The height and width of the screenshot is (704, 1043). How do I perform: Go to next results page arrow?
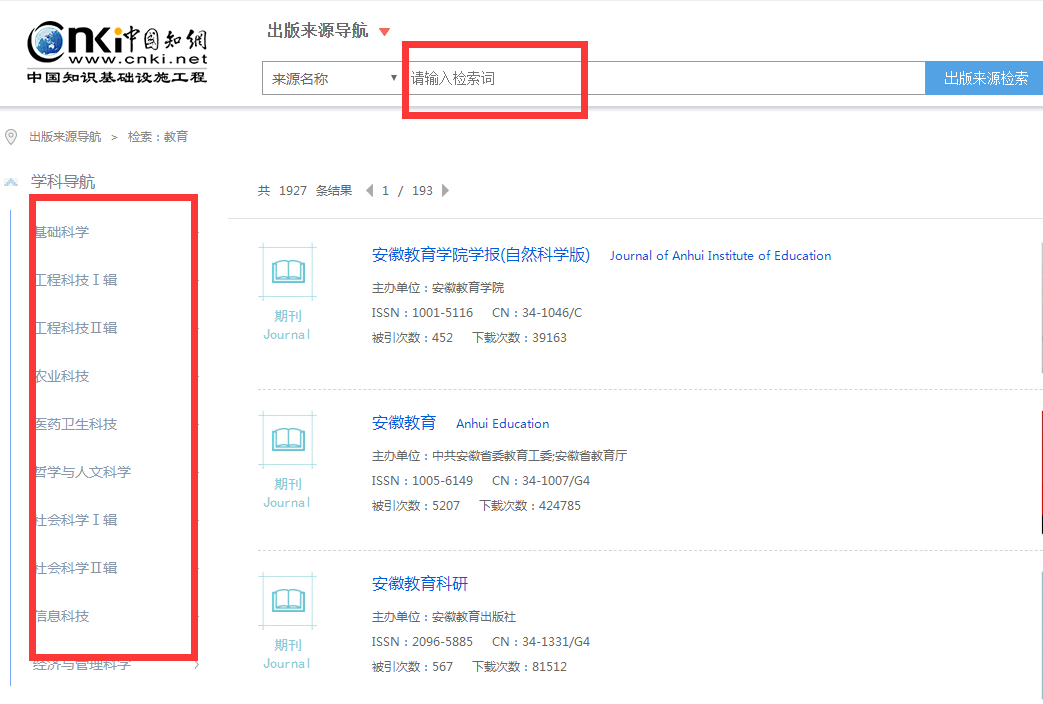[445, 190]
